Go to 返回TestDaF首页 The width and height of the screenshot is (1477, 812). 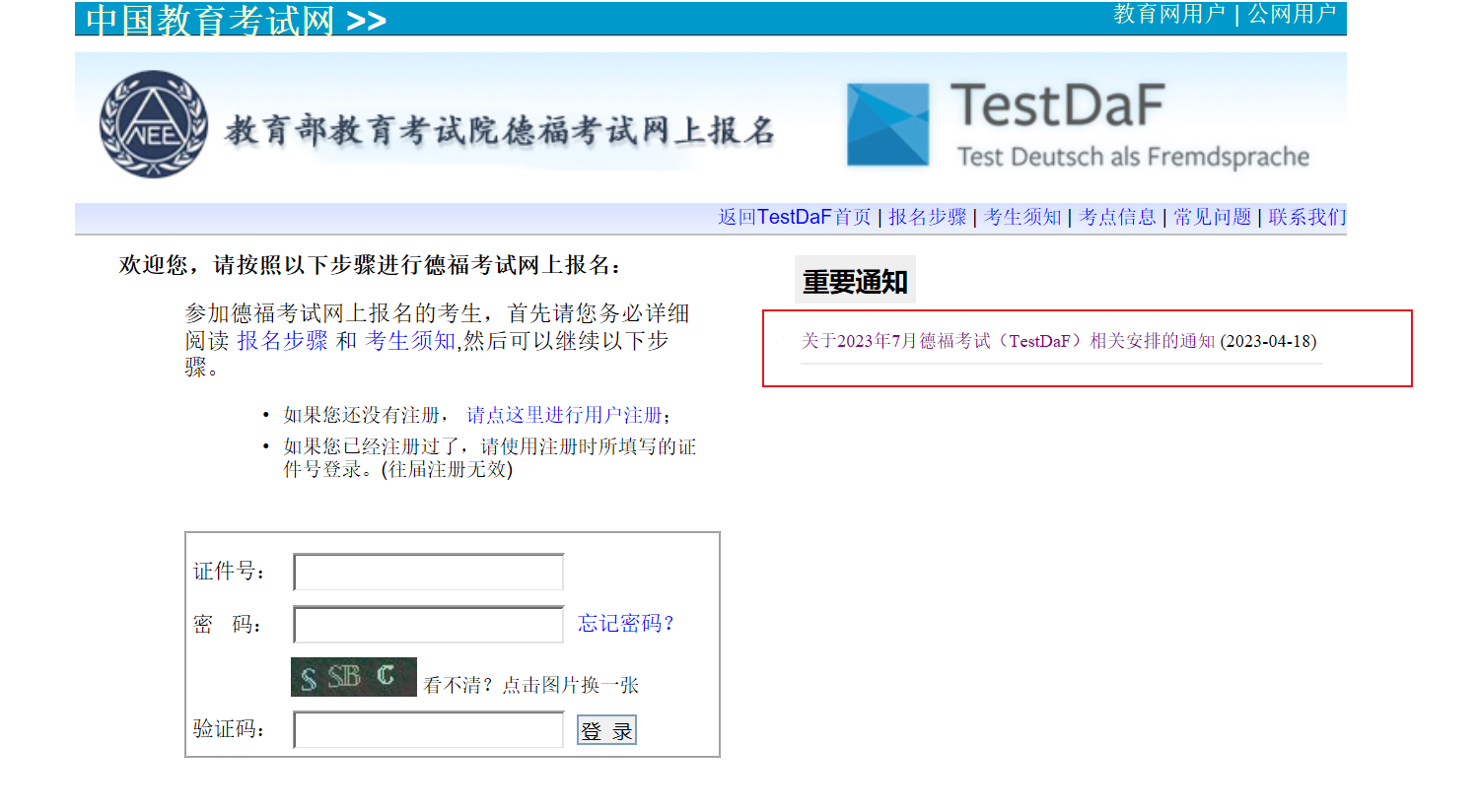[x=795, y=217]
